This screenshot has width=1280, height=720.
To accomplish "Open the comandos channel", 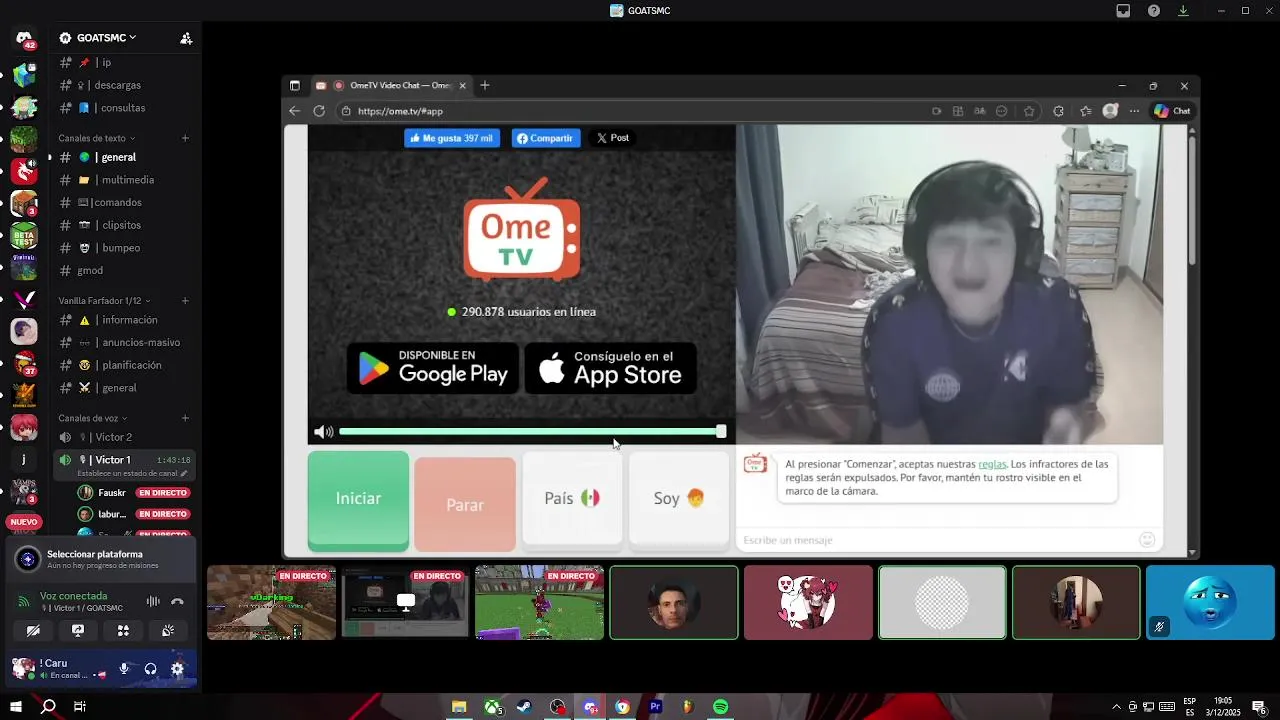I will click(x=124, y=202).
